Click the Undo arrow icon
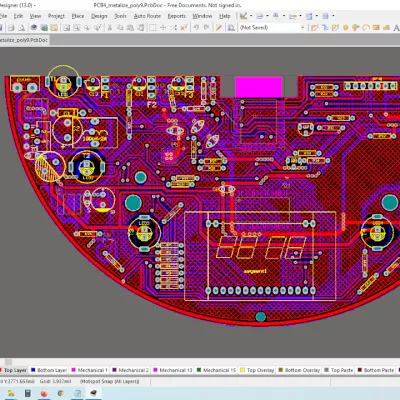 (196, 28)
